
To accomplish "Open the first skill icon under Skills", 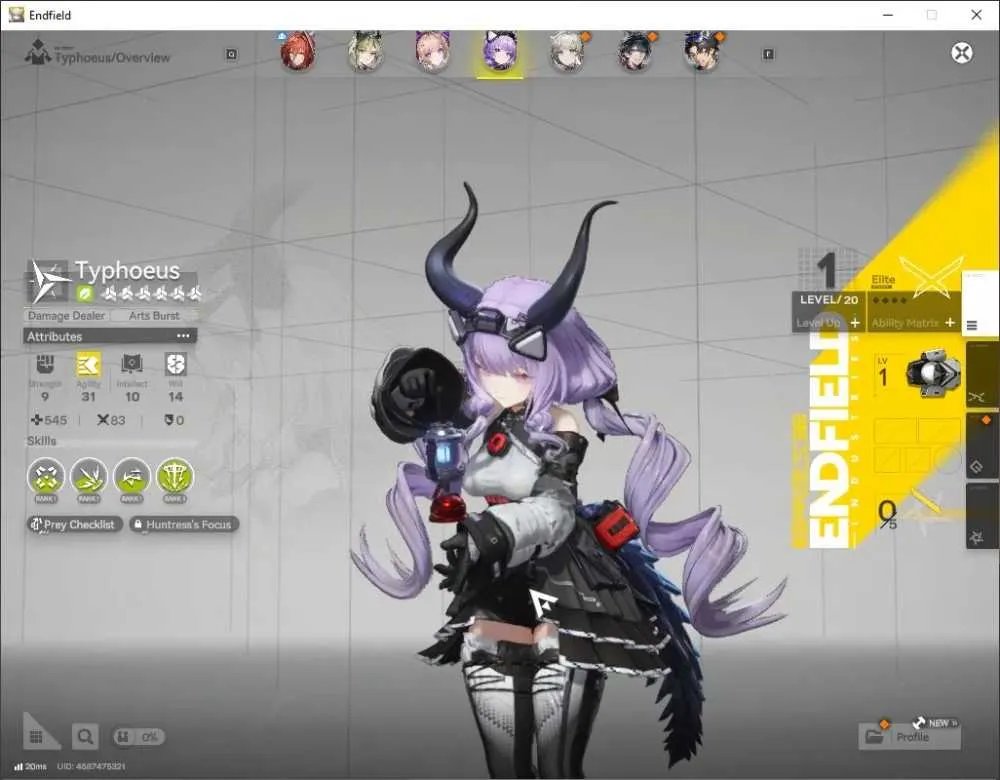I will coord(46,476).
